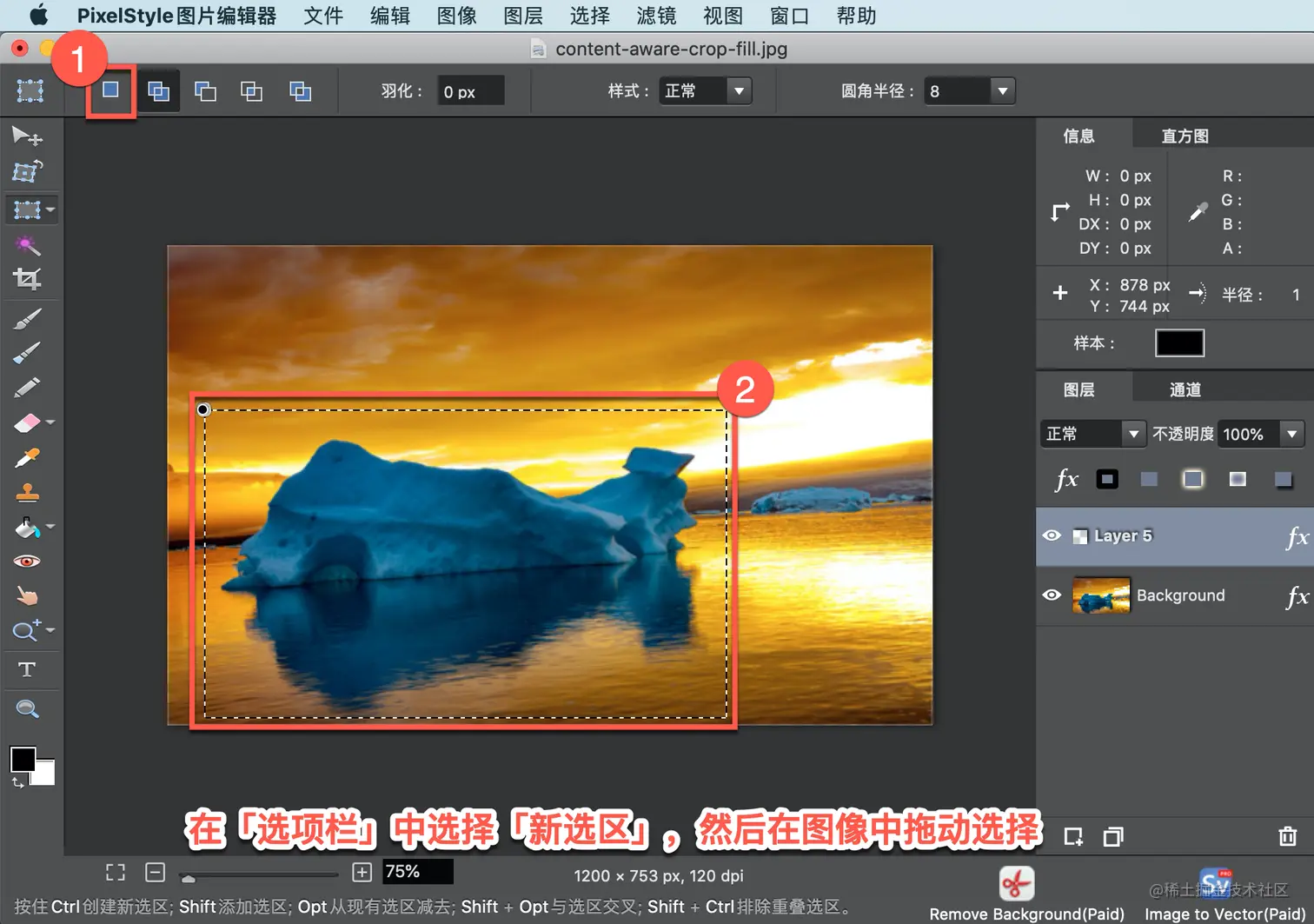The height and width of the screenshot is (924, 1314).
Task: Open fx effects for Background layer
Action: coord(1297,596)
